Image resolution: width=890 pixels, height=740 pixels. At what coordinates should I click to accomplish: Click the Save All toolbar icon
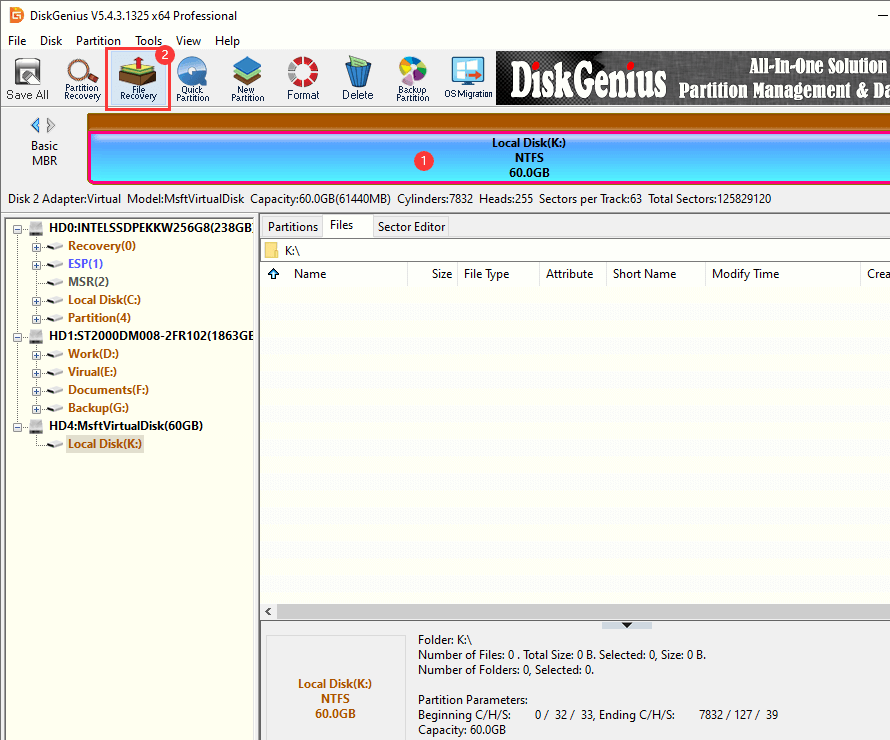coord(27,79)
